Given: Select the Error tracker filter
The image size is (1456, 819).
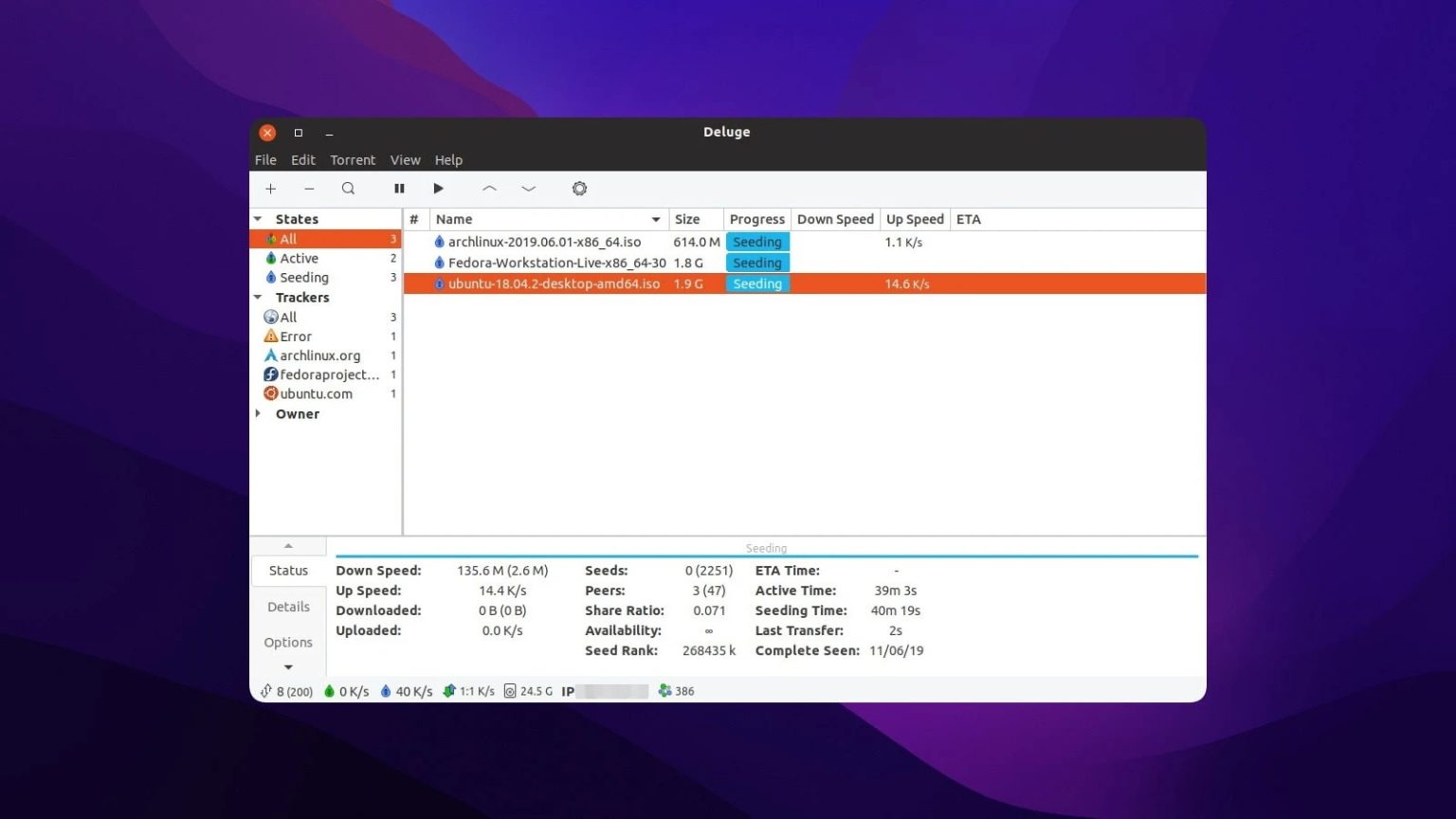Looking at the screenshot, I should tap(295, 336).
